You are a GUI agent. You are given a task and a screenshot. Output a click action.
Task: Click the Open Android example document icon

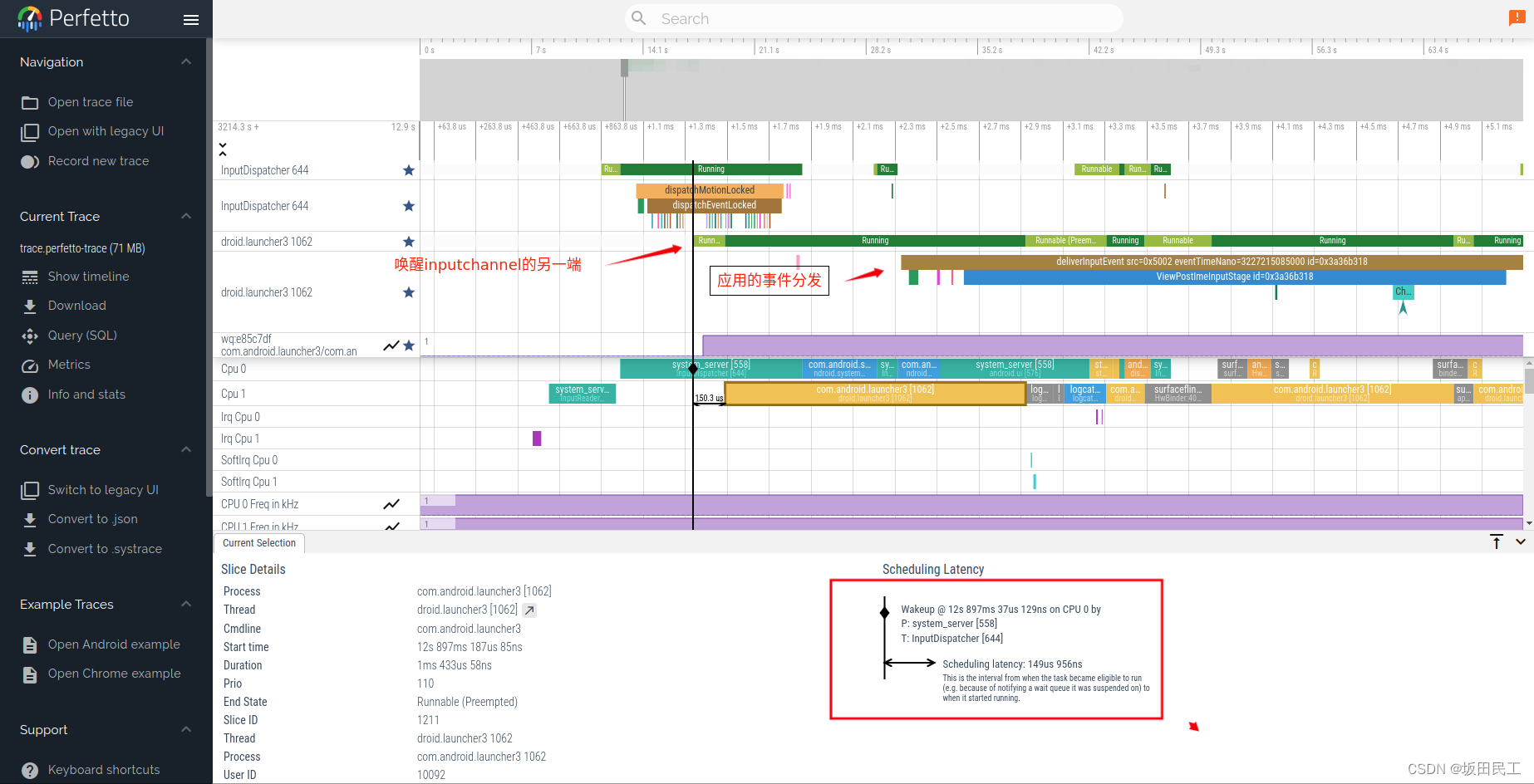click(30, 644)
